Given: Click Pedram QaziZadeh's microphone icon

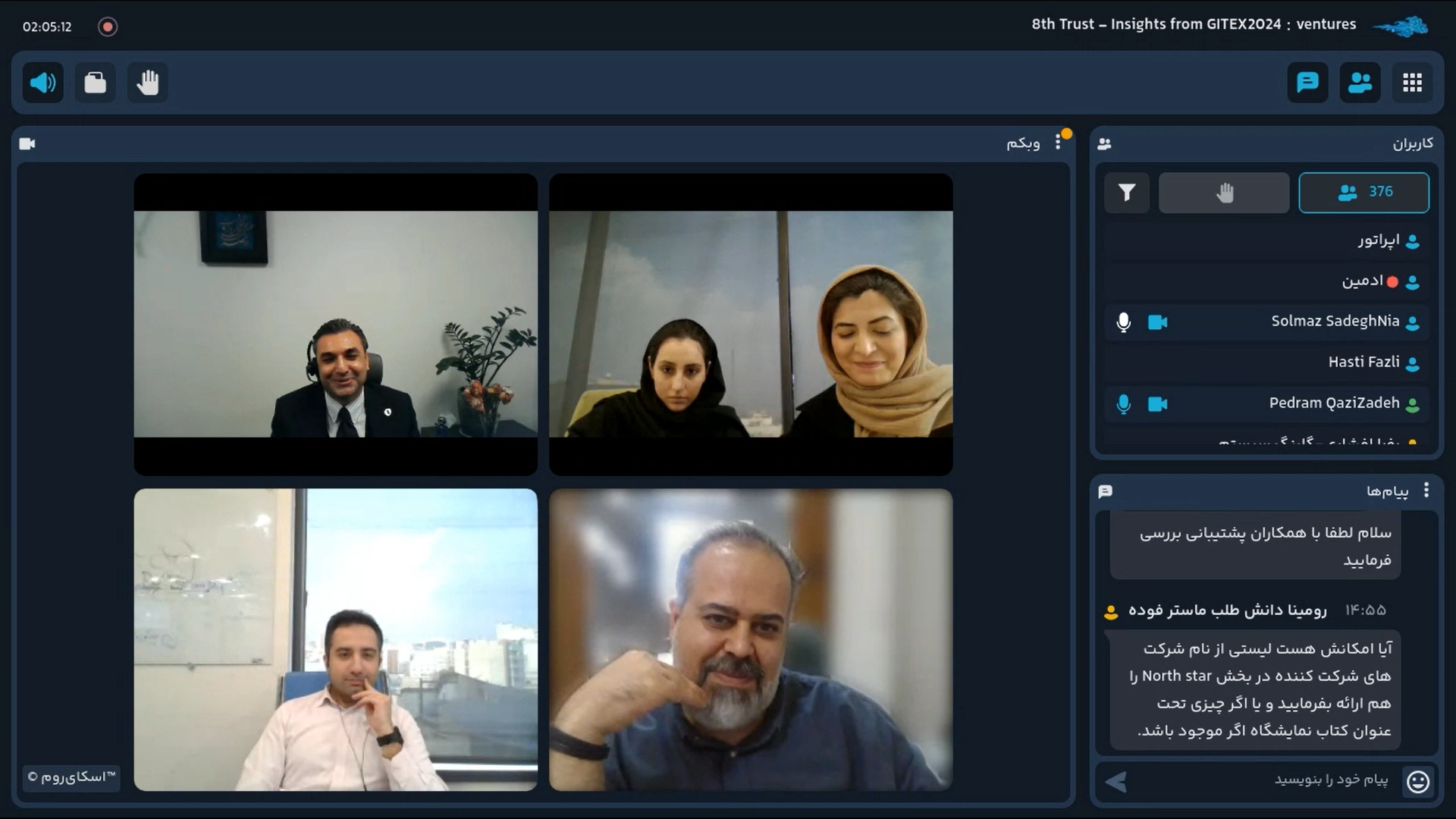Looking at the screenshot, I should pos(1124,404).
